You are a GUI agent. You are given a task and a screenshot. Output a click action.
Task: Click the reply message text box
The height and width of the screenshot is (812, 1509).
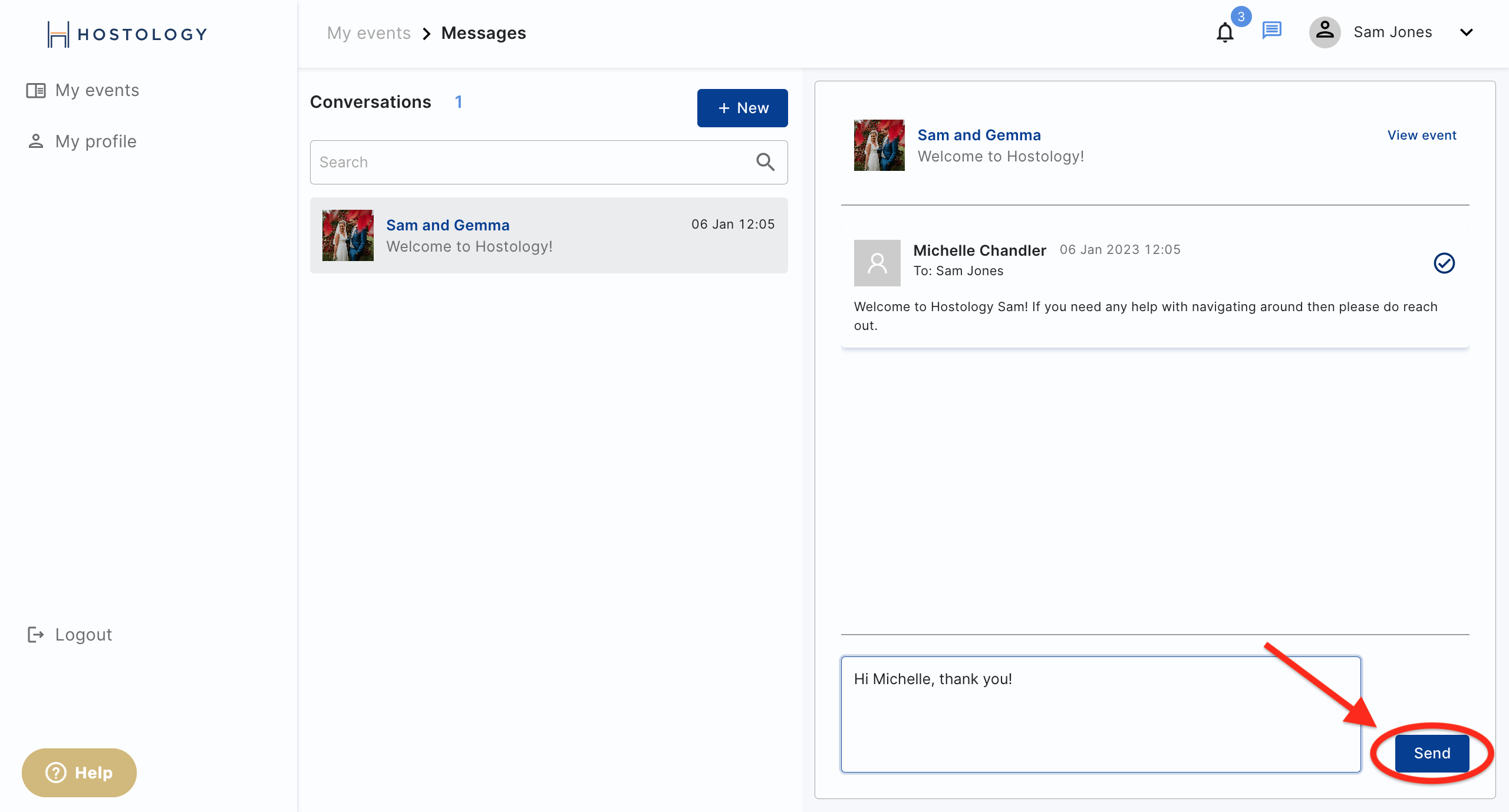[x=1101, y=714]
